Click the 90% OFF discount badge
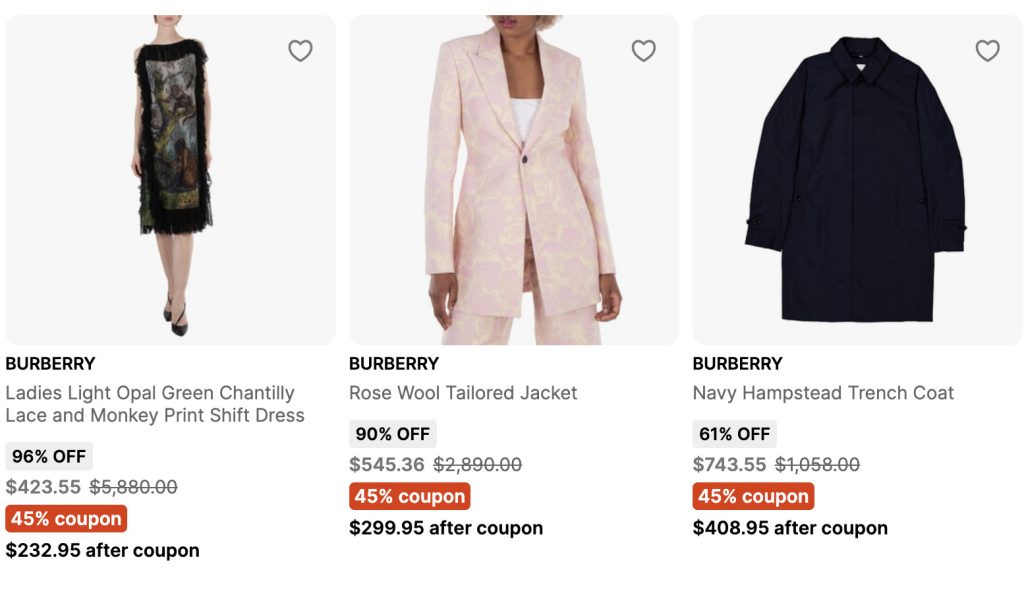 coord(392,434)
